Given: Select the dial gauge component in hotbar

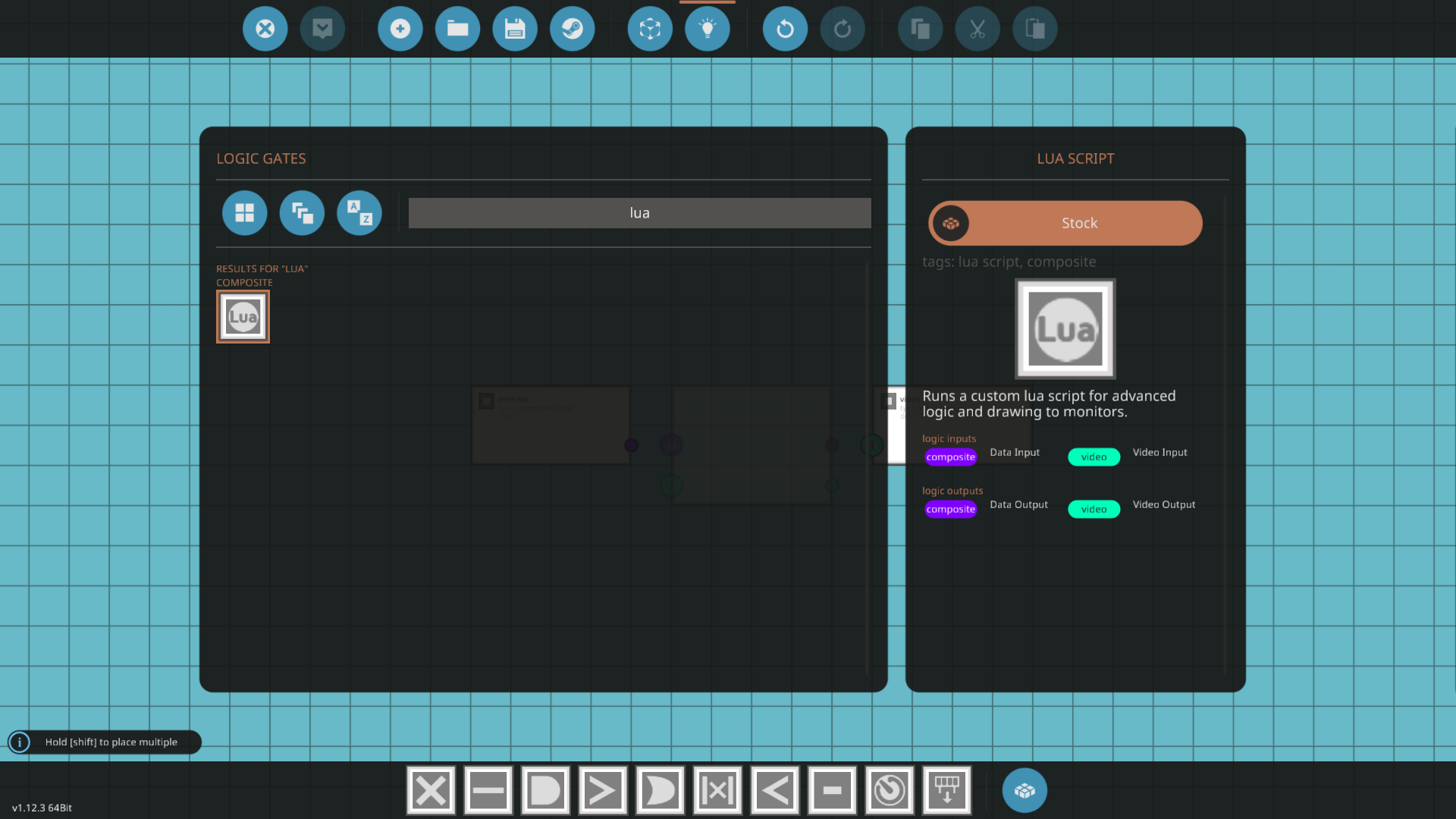Looking at the screenshot, I should 890,791.
